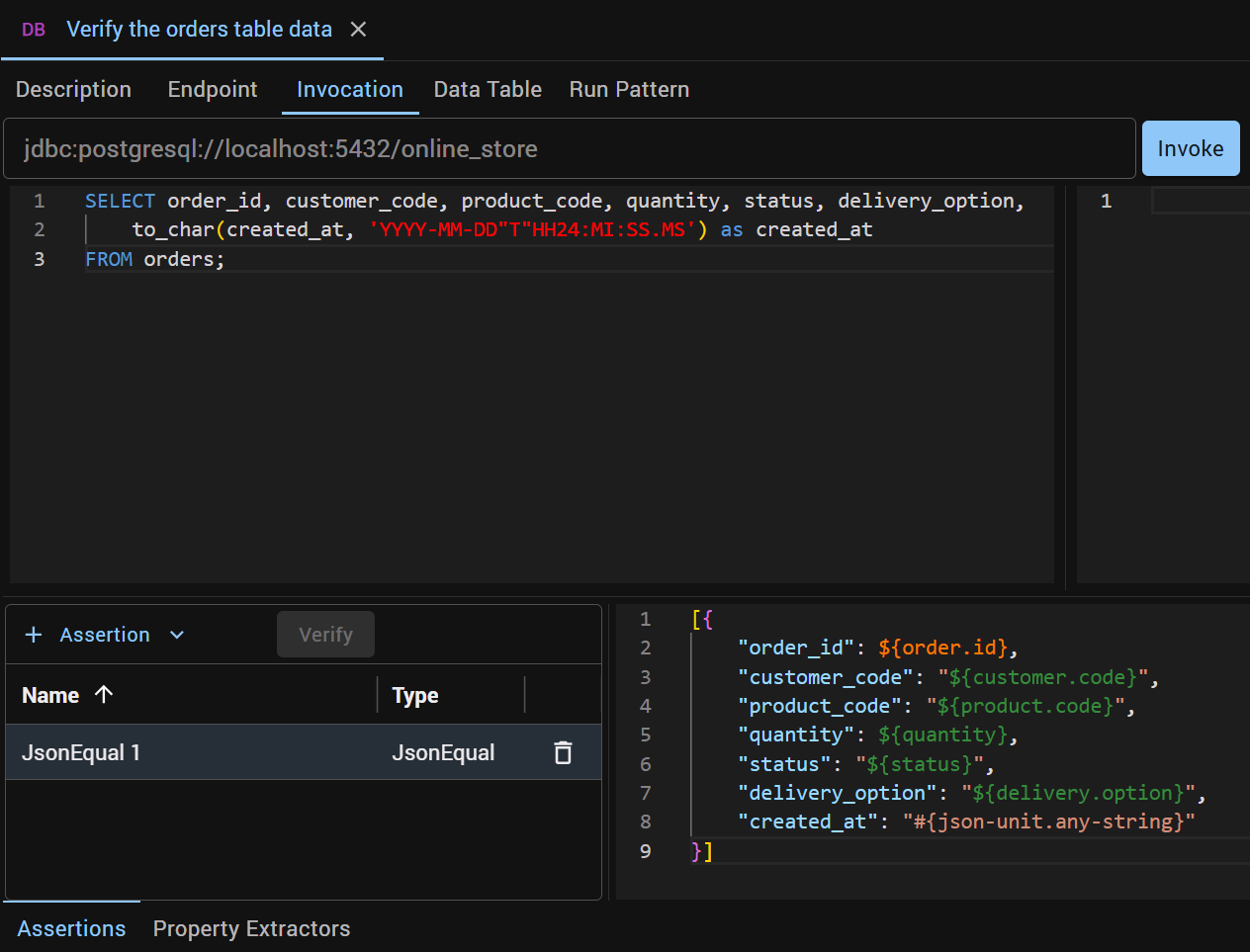Click the plus icon next to Assertion

(x=34, y=635)
